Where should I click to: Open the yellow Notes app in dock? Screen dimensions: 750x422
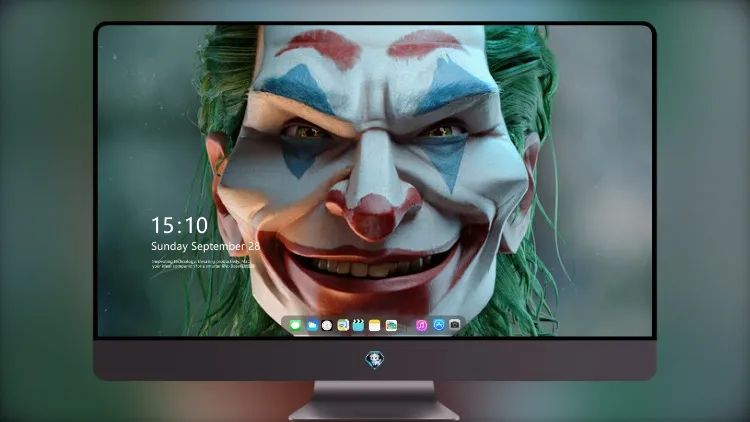375,325
